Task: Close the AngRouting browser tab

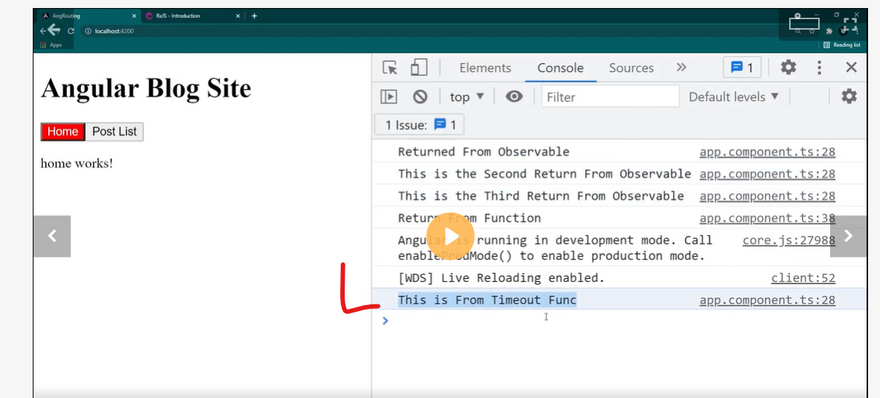Action: pos(134,16)
